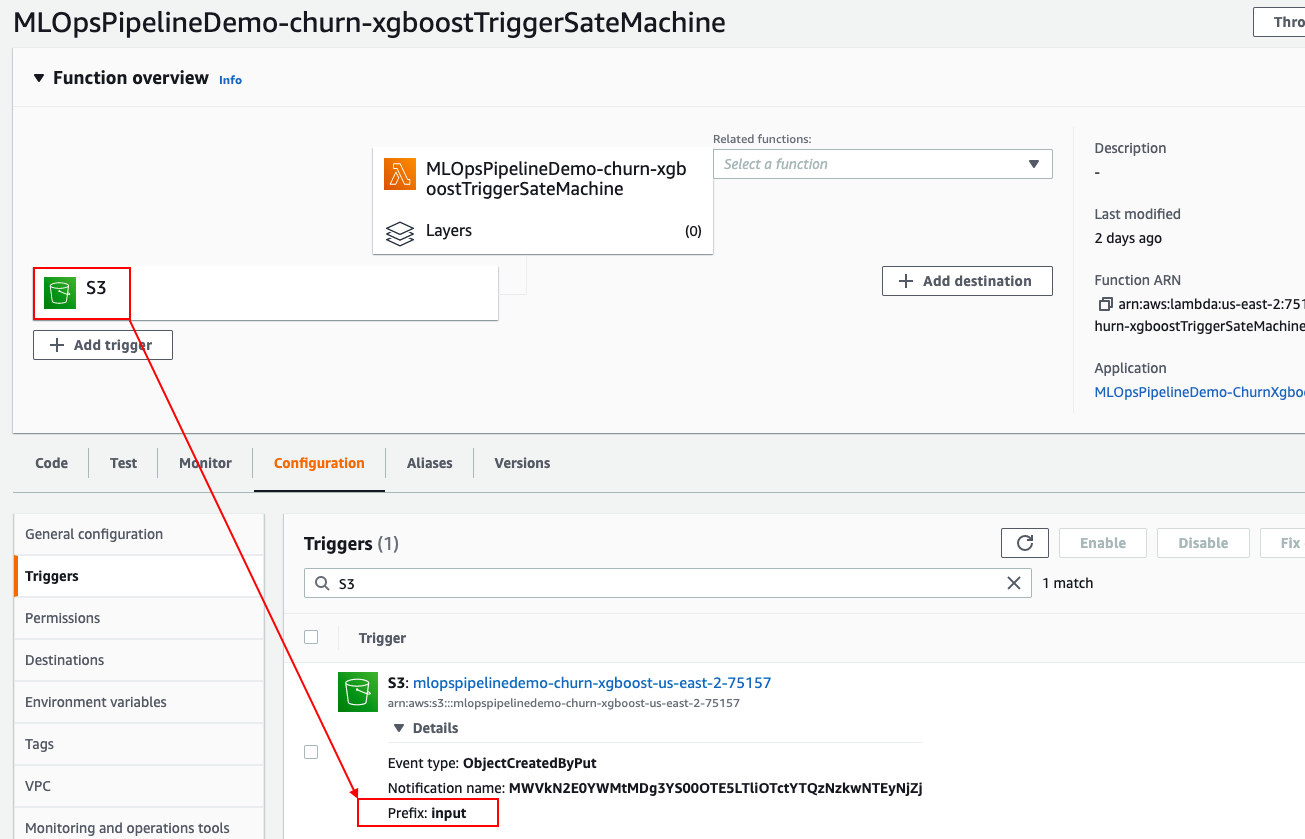This screenshot has width=1305, height=839.
Task: Open the Versions tab
Action: coord(522,463)
